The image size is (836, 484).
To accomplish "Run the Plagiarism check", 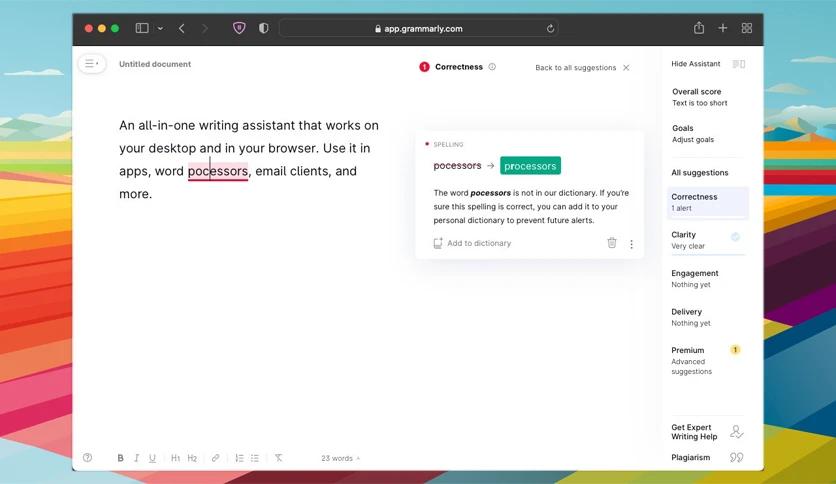I will [707, 457].
